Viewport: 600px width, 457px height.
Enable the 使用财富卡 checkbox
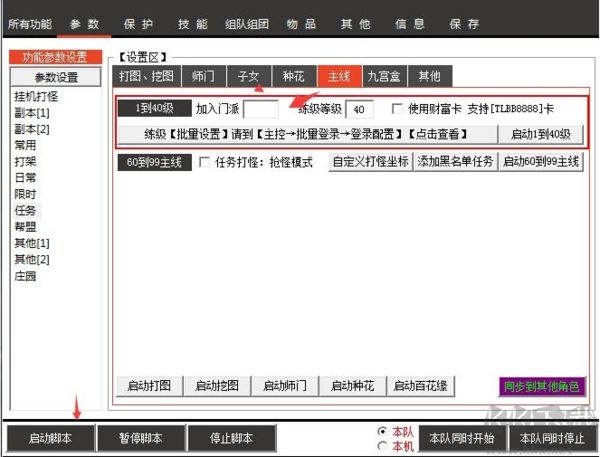click(398, 109)
